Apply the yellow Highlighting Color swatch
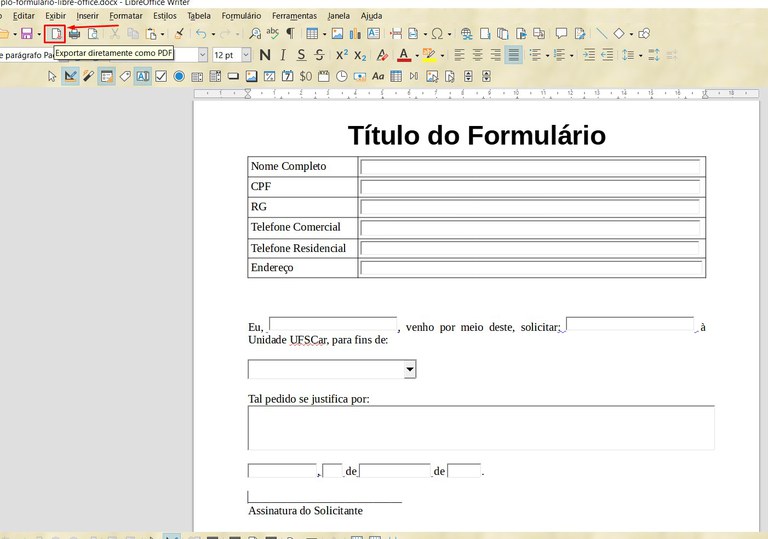768x539 pixels. tap(429, 55)
